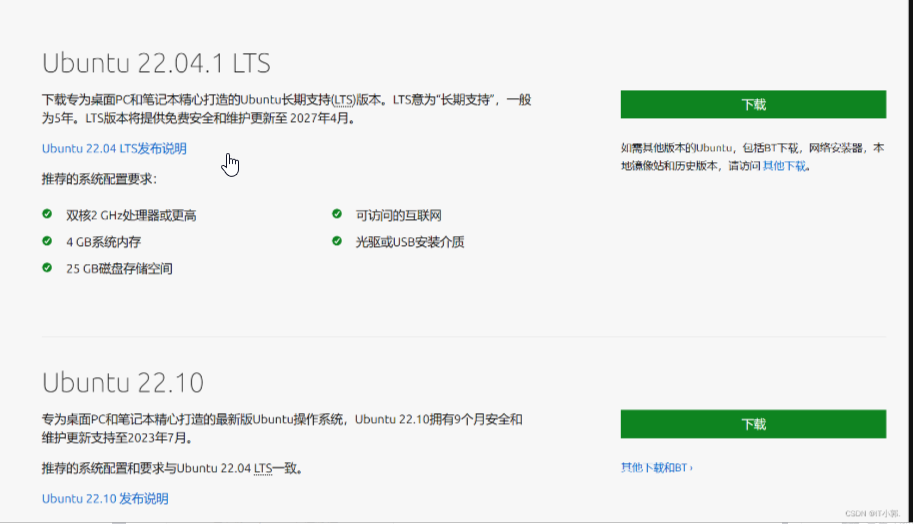
Task: Click the 推荐的系统配置要求 label
Action: point(99,179)
